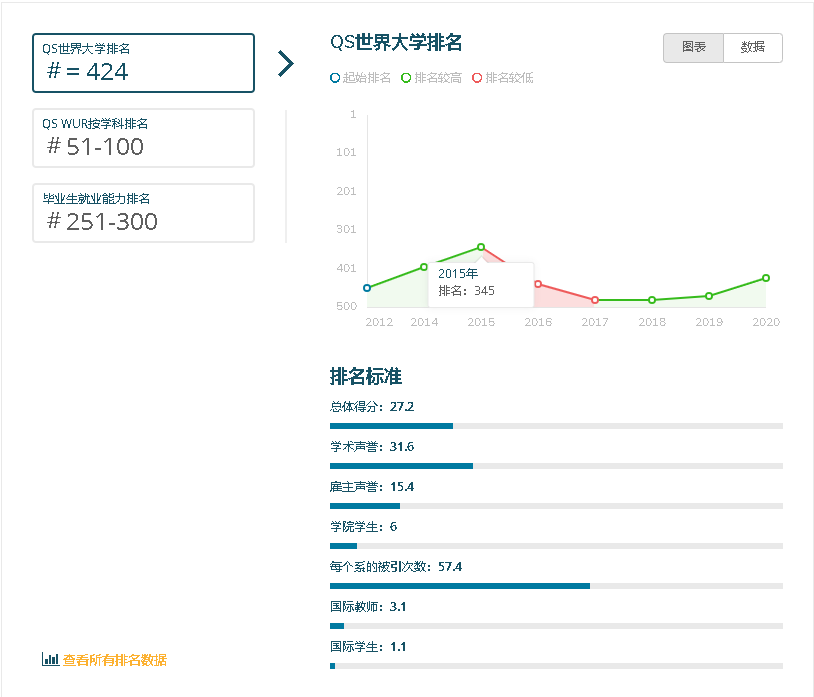Select the 2020 green data point marker
The height and width of the screenshot is (697, 814).
(x=765, y=278)
